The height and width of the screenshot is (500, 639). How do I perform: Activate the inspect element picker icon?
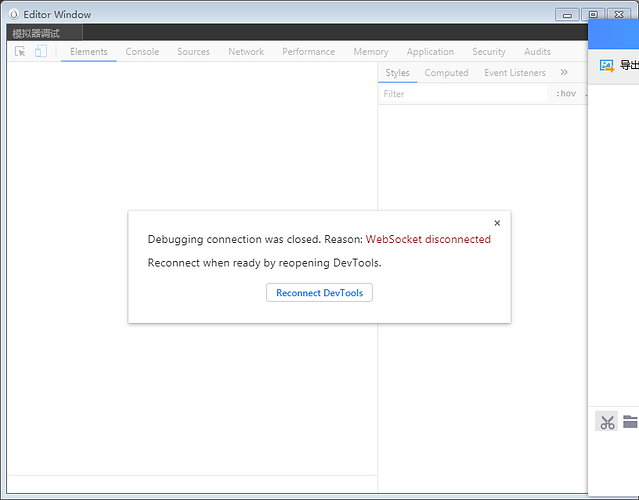20,51
